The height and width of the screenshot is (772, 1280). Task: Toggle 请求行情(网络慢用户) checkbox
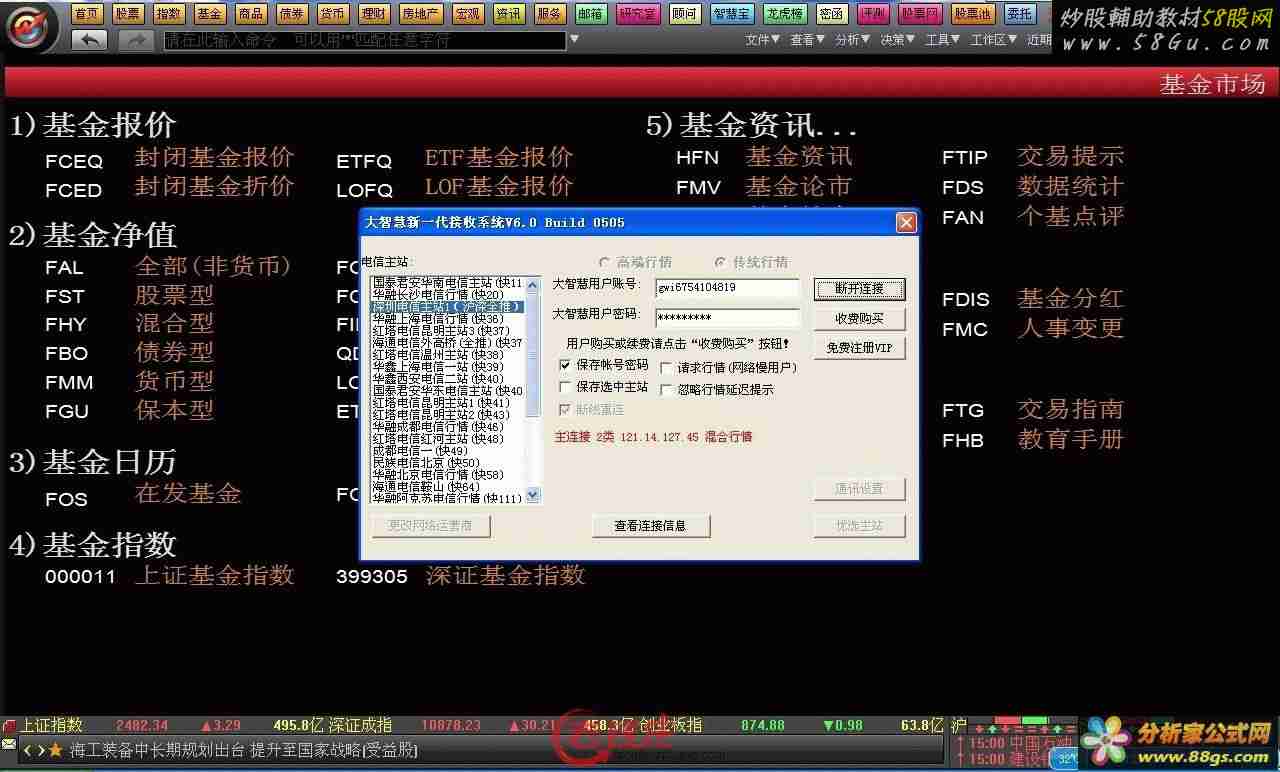point(666,368)
